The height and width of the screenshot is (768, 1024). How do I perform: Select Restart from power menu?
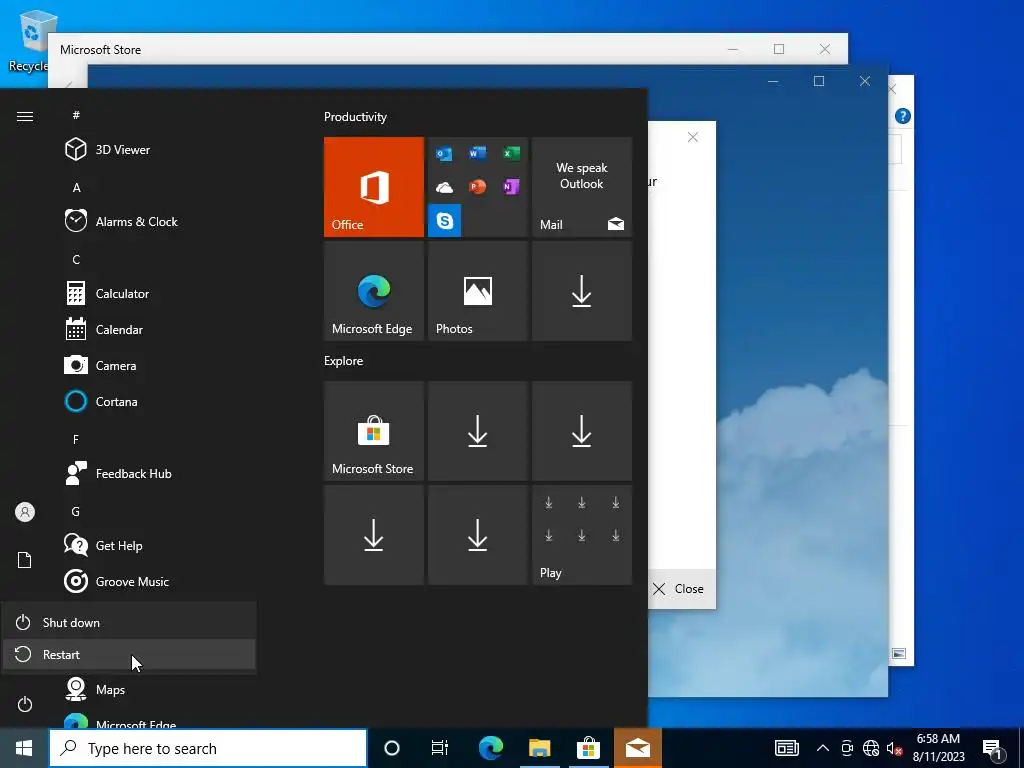[x=129, y=654]
